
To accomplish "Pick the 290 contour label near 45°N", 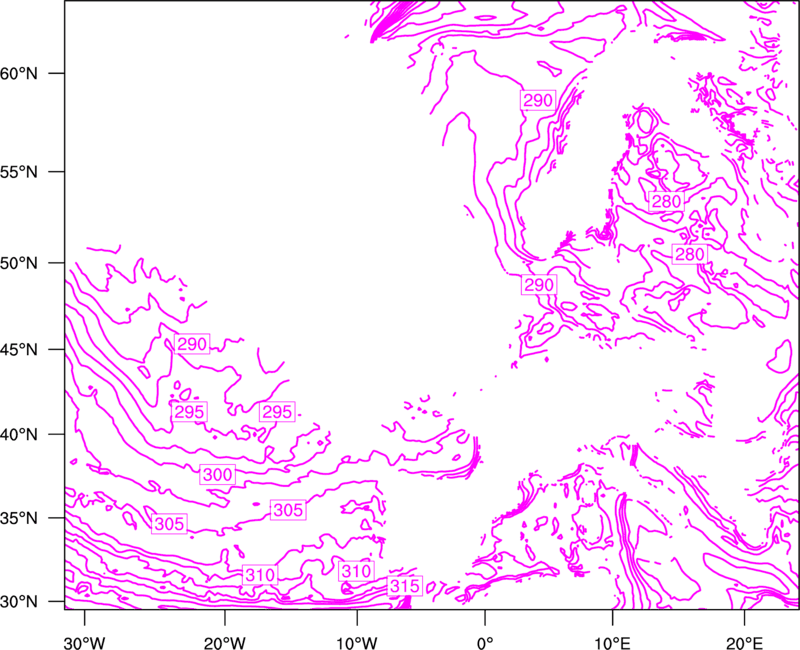I will [x=192, y=344].
